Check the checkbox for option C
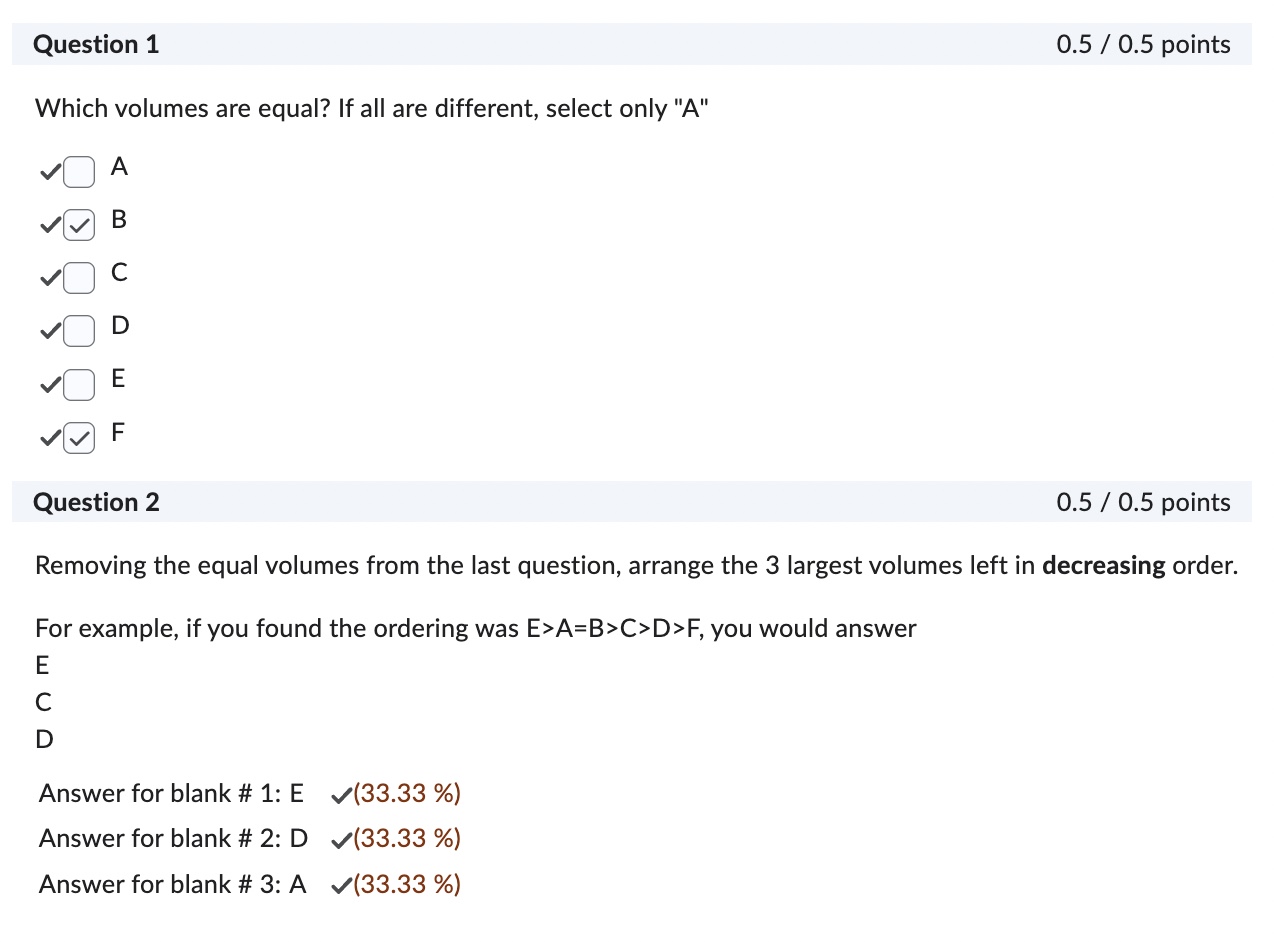 [79, 278]
